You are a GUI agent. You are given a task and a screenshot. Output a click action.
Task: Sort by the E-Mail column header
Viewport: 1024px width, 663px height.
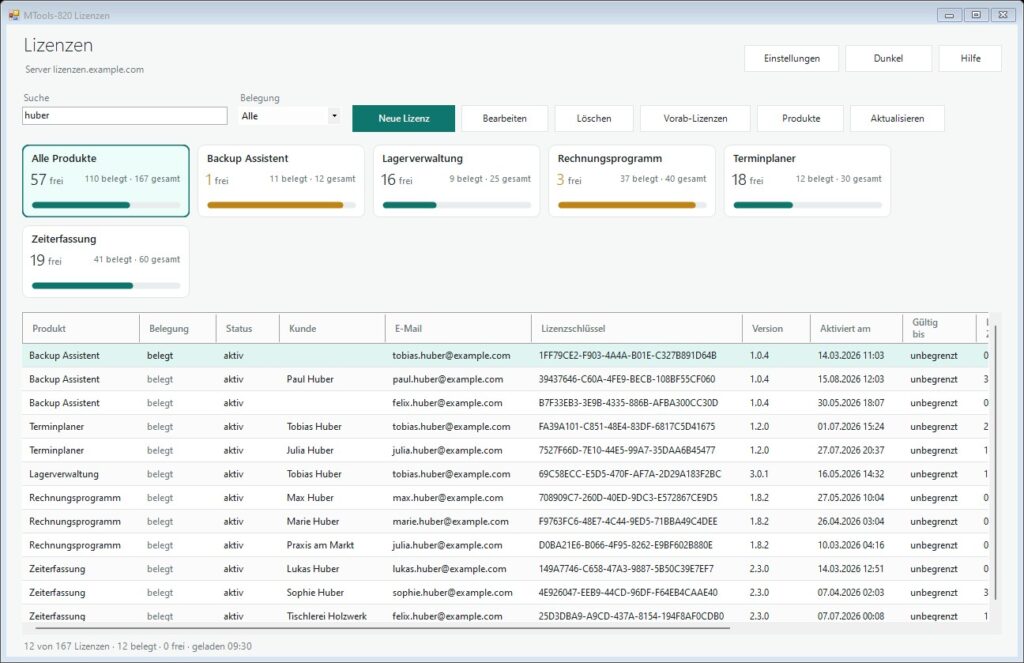458,329
